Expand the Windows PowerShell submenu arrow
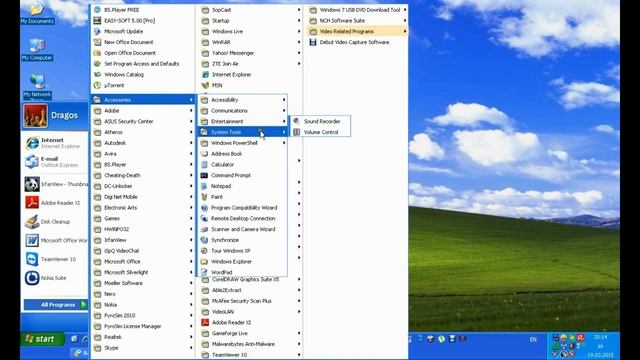The width and height of the screenshot is (640, 360). pos(284,143)
